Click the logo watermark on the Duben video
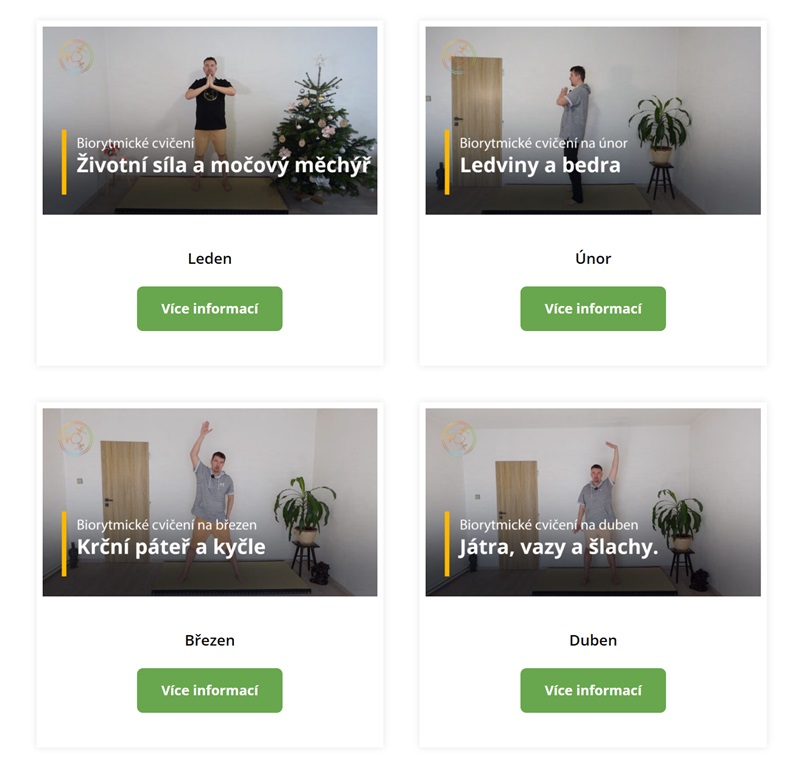 point(459,438)
